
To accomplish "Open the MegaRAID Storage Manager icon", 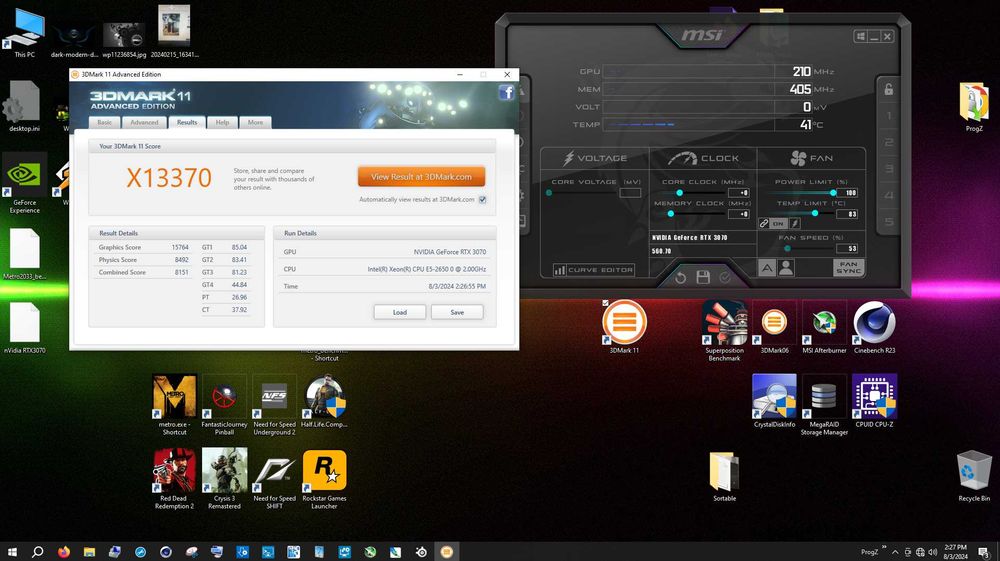I will tap(824, 404).
